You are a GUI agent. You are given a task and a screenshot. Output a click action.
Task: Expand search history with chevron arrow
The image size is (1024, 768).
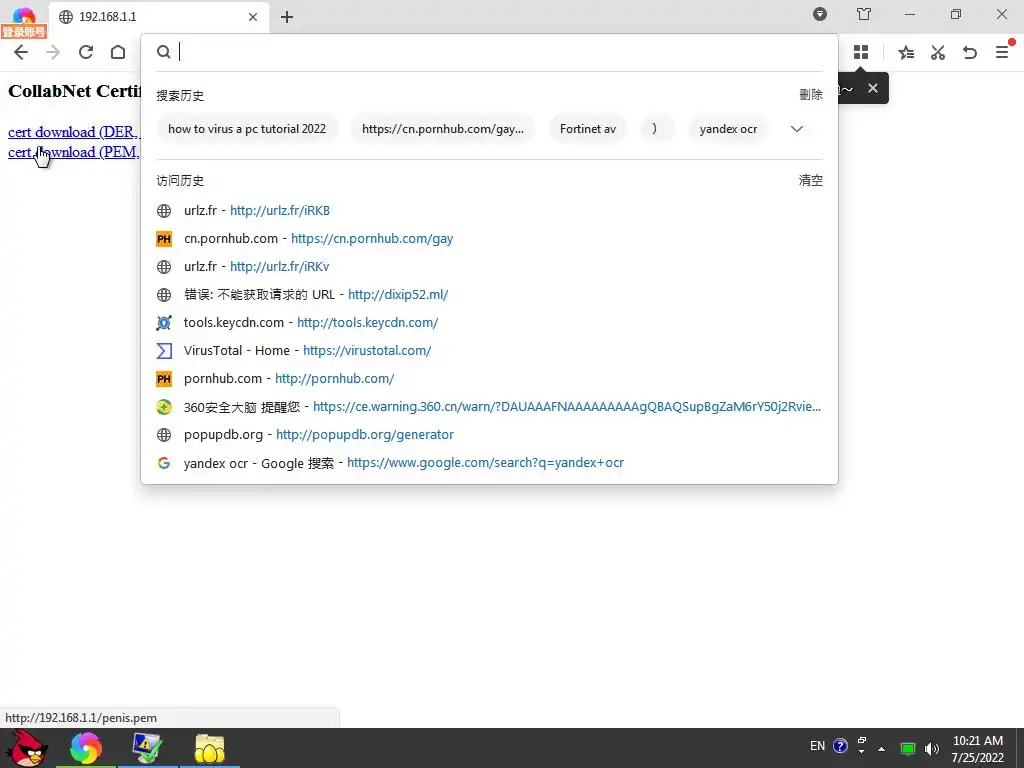pos(797,129)
